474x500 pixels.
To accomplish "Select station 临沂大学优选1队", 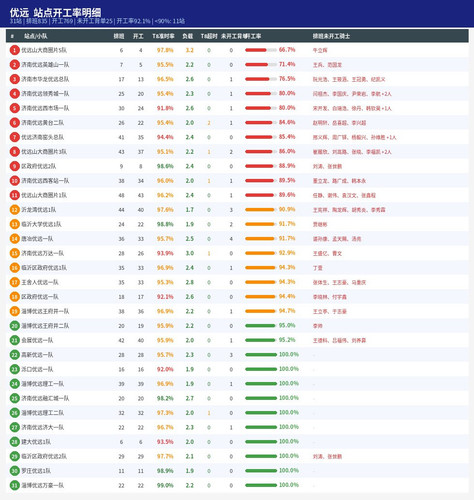I will [x=41, y=224].
